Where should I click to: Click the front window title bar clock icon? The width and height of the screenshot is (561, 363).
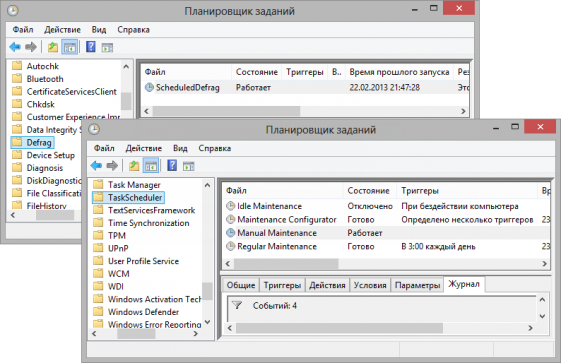pyautogui.click(x=94, y=129)
